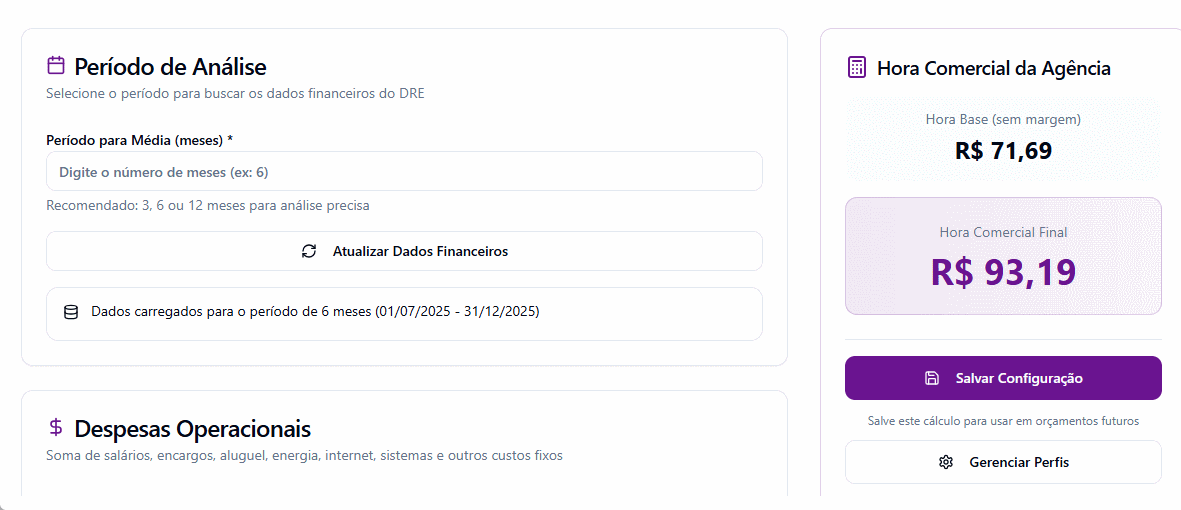Image resolution: width=1181 pixels, height=510 pixels.
Task: Open the Gerenciar Perfis button label
Action: pyautogui.click(x=1019, y=462)
